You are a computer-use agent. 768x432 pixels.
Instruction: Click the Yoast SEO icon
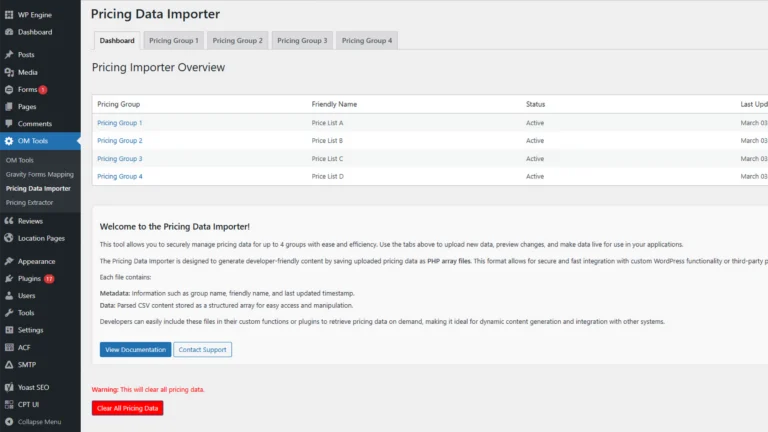(9, 387)
